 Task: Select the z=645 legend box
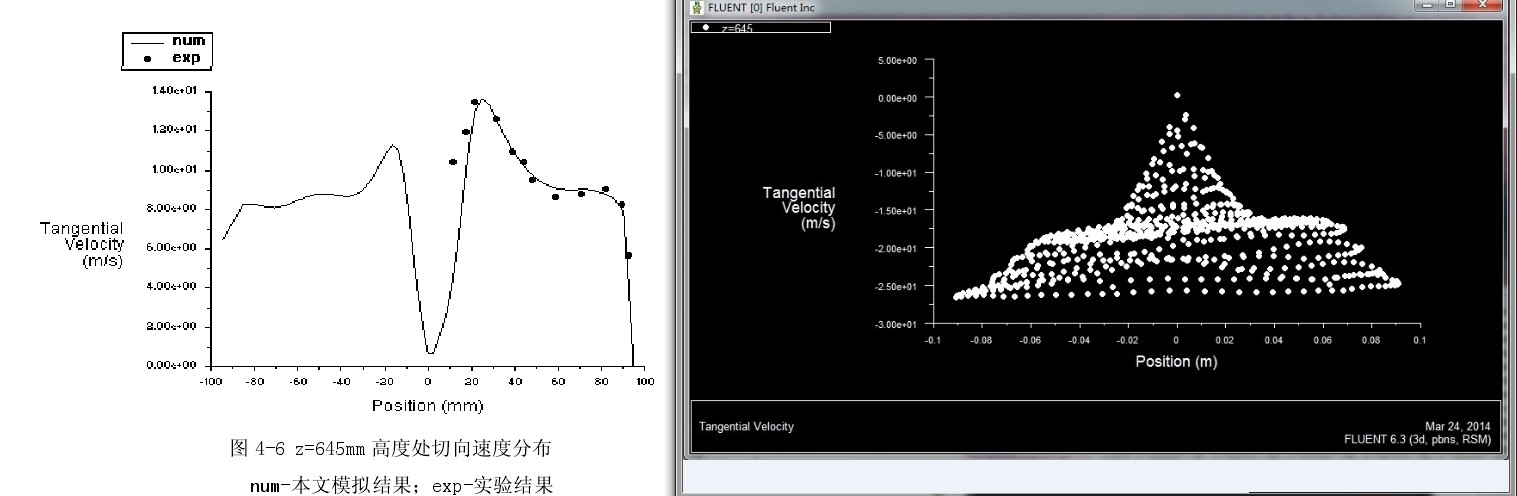point(760,27)
